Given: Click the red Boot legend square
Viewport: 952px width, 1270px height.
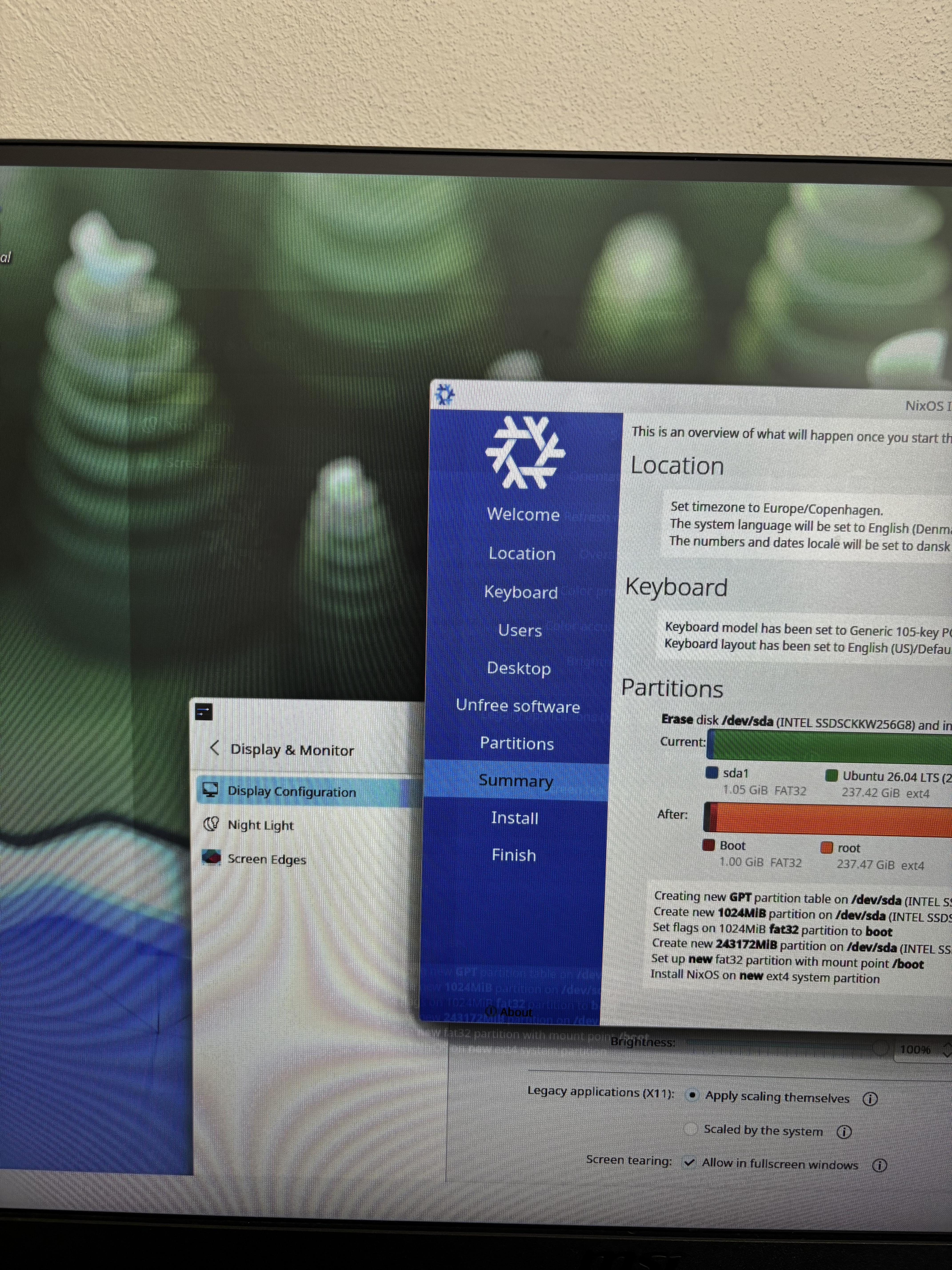Looking at the screenshot, I should (709, 845).
